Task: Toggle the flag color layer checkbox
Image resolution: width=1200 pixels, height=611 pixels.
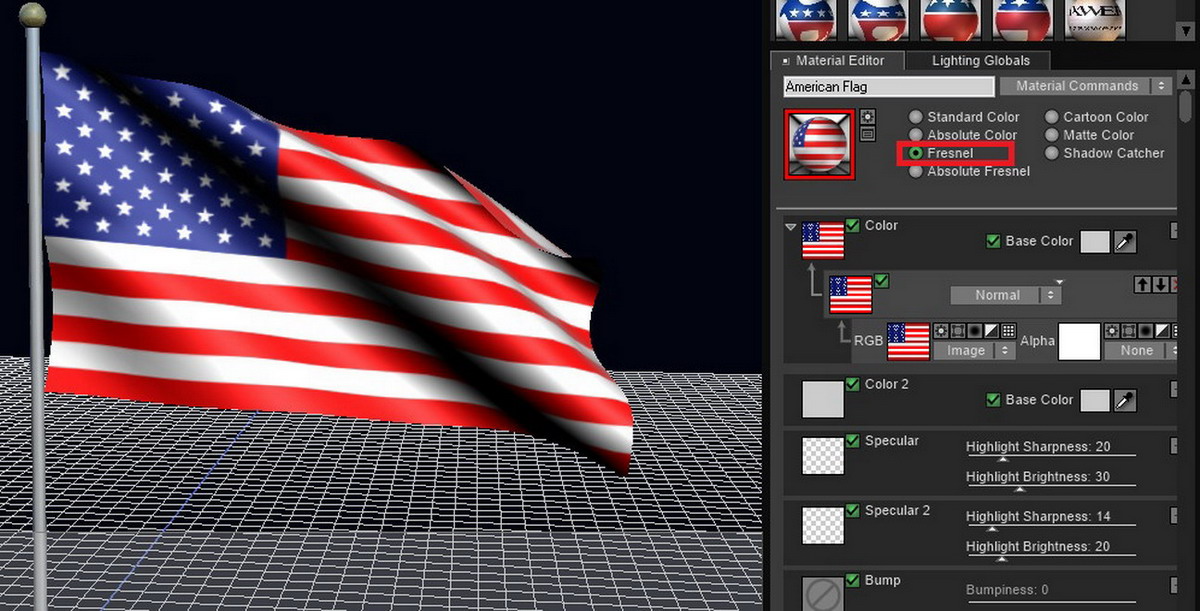Action: [881, 281]
